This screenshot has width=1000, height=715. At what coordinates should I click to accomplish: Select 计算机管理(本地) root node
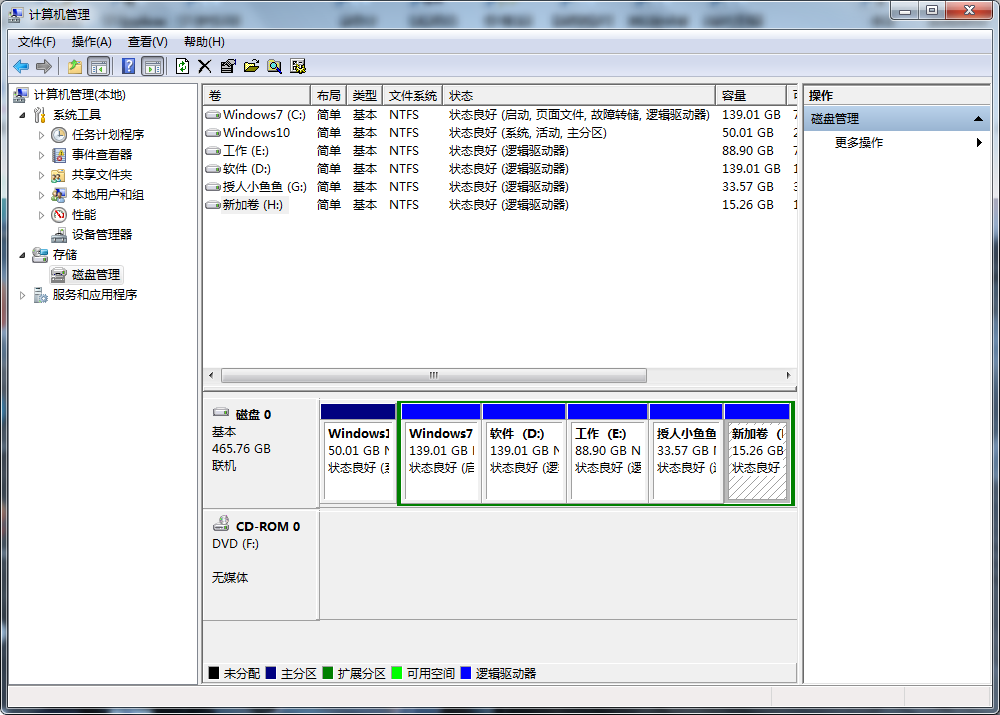[x=80, y=95]
